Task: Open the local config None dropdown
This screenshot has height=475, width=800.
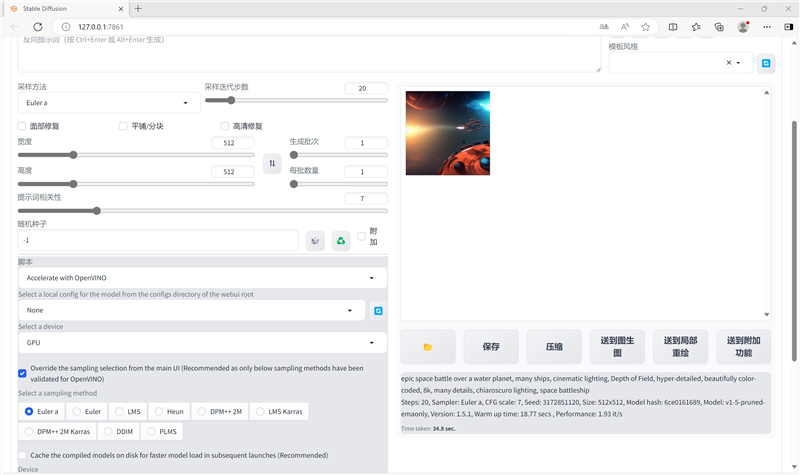Action: (x=192, y=310)
